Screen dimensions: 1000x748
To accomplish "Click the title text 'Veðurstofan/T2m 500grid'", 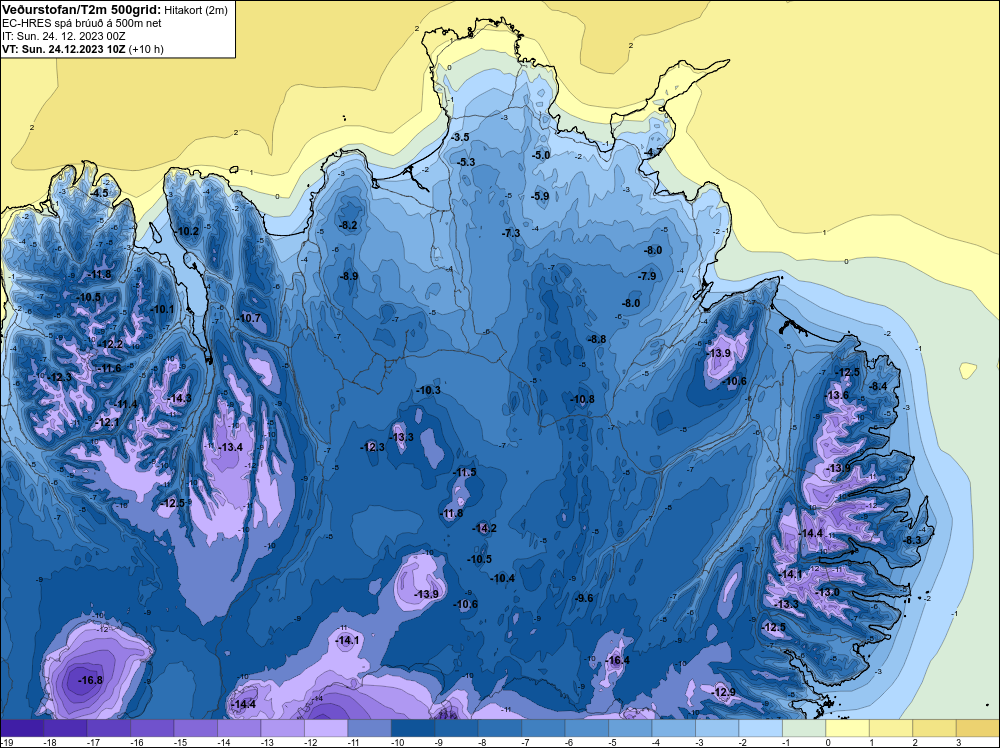I will (x=82, y=10).
